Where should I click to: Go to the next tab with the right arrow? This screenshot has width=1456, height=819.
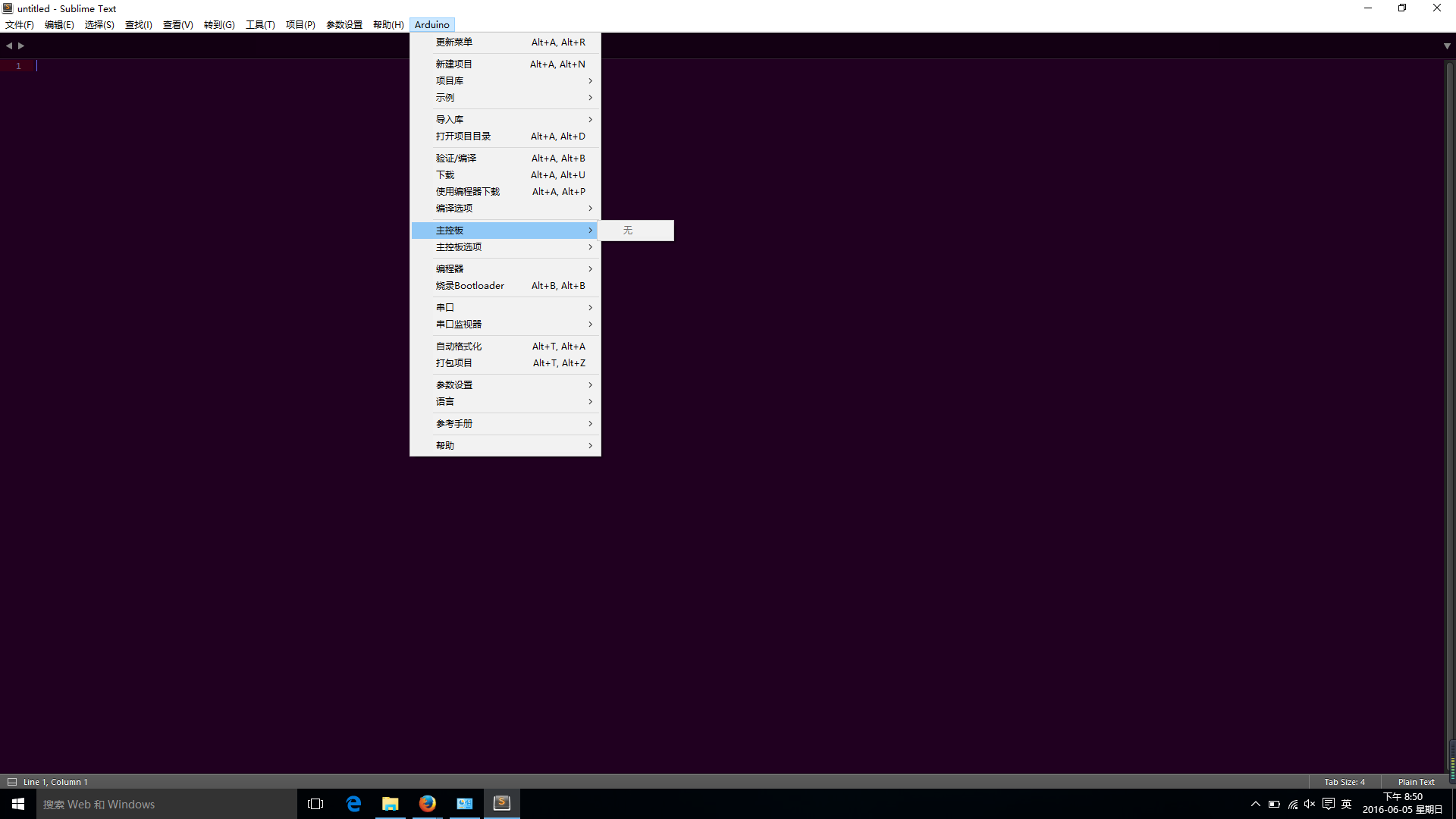click(21, 45)
